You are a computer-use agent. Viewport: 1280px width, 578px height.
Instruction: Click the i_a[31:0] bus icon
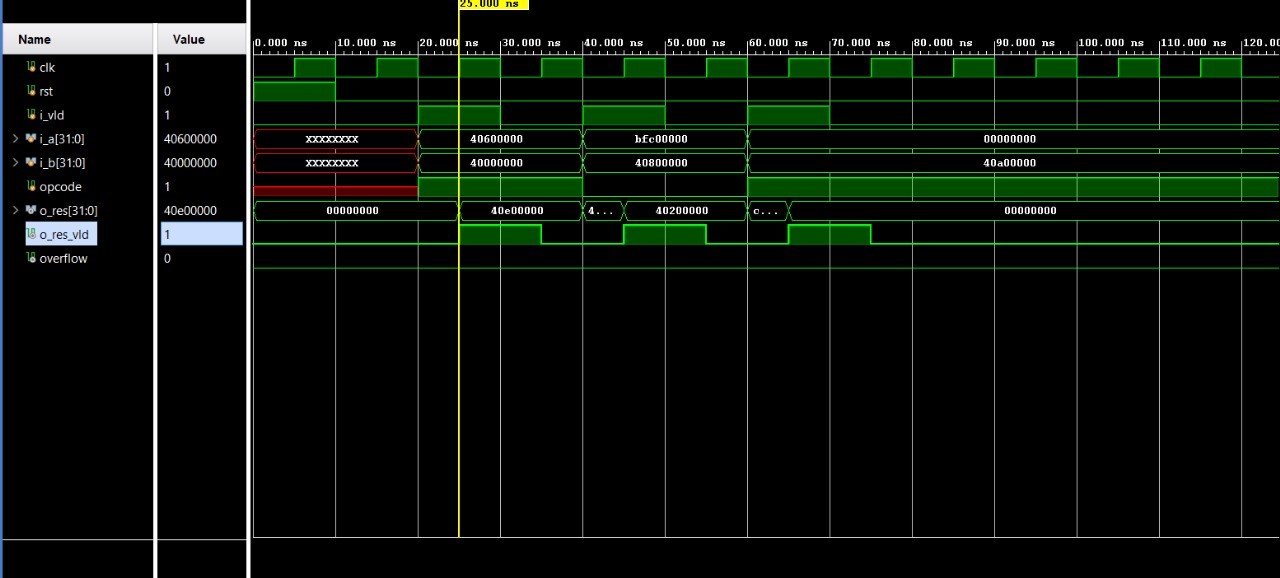tap(31, 139)
